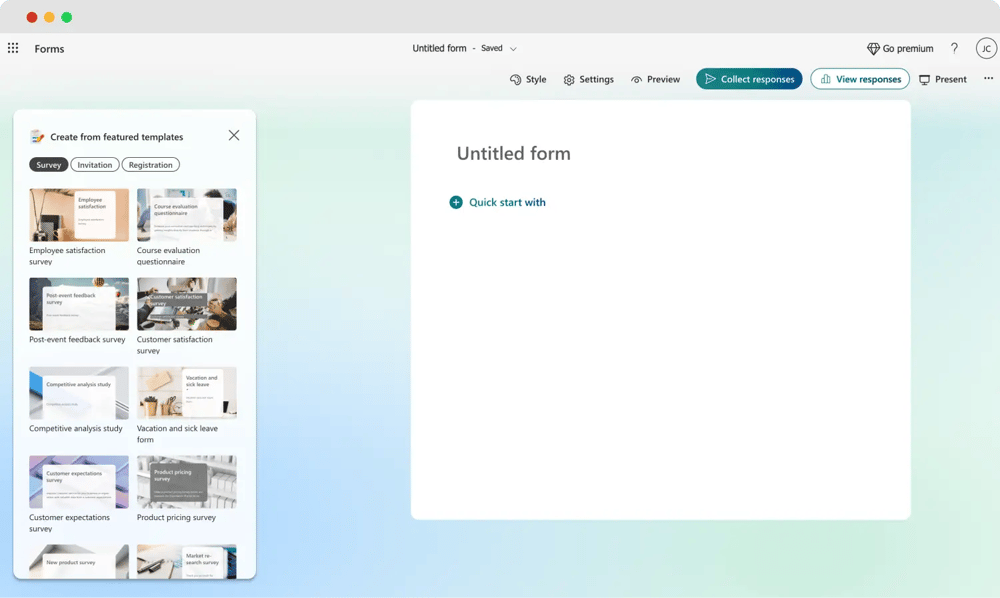This screenshot has height=598, width=1000.
Task: Switch to Registration templates filter
Action: [151, 165]
